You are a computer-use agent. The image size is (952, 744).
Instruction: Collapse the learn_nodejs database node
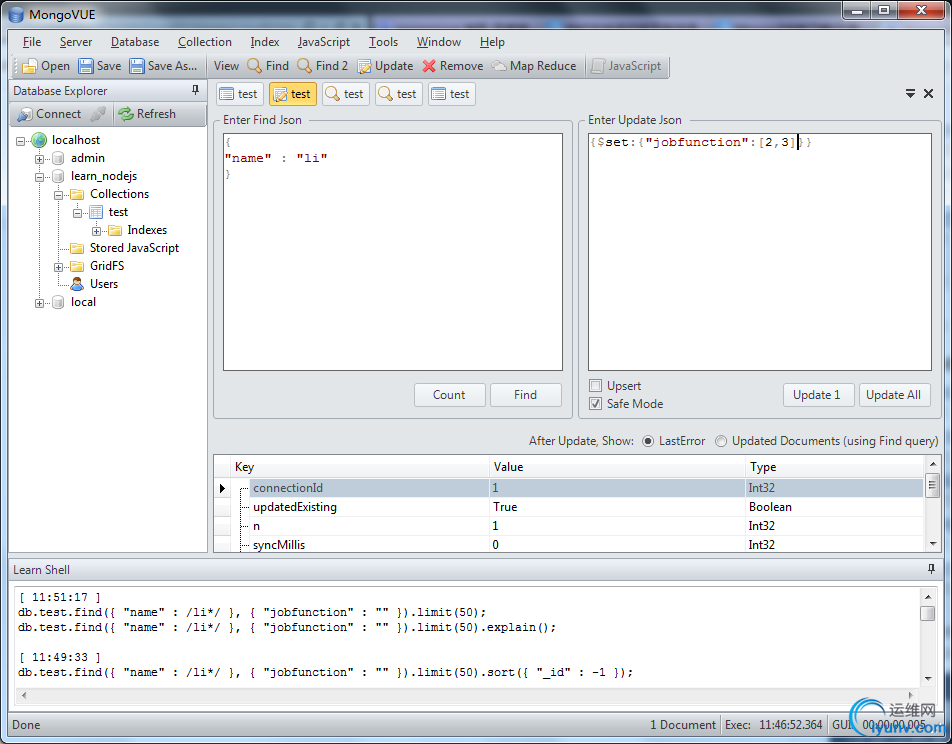pos(40,176)
